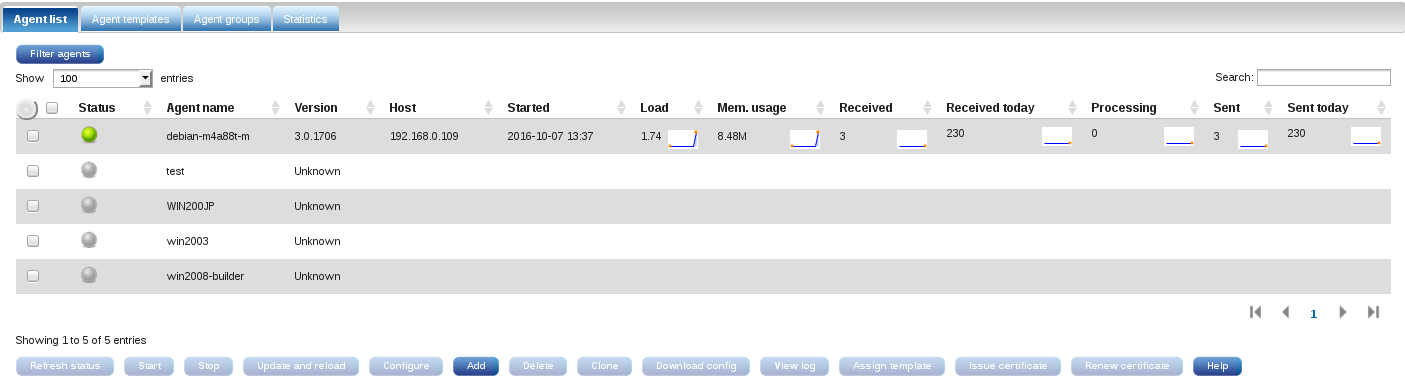Switch to Agent list tab
The image size is (1405, 384).
click(x=40, y=19)
